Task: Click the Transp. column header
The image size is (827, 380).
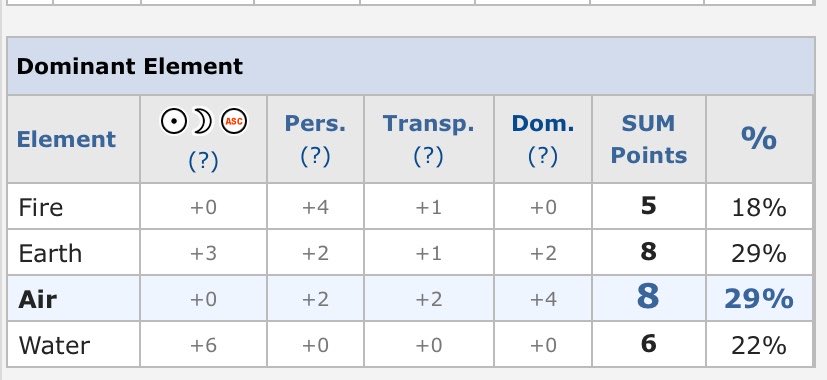Action: [x=428, y=124]
